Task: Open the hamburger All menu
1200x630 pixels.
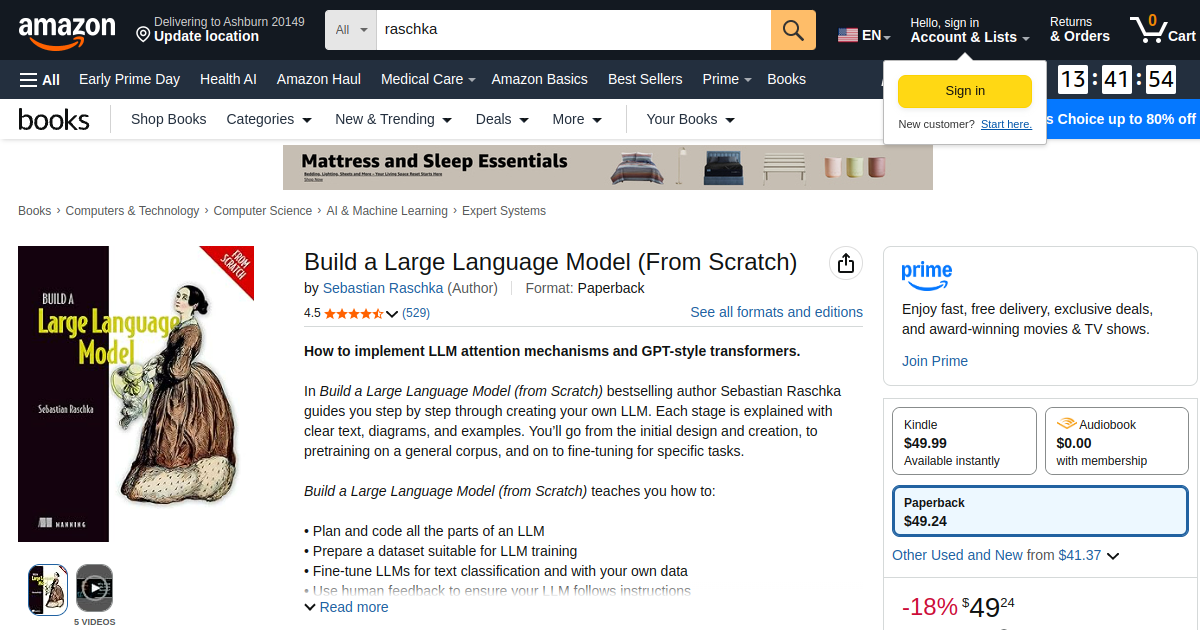Action: coord(40,79)
